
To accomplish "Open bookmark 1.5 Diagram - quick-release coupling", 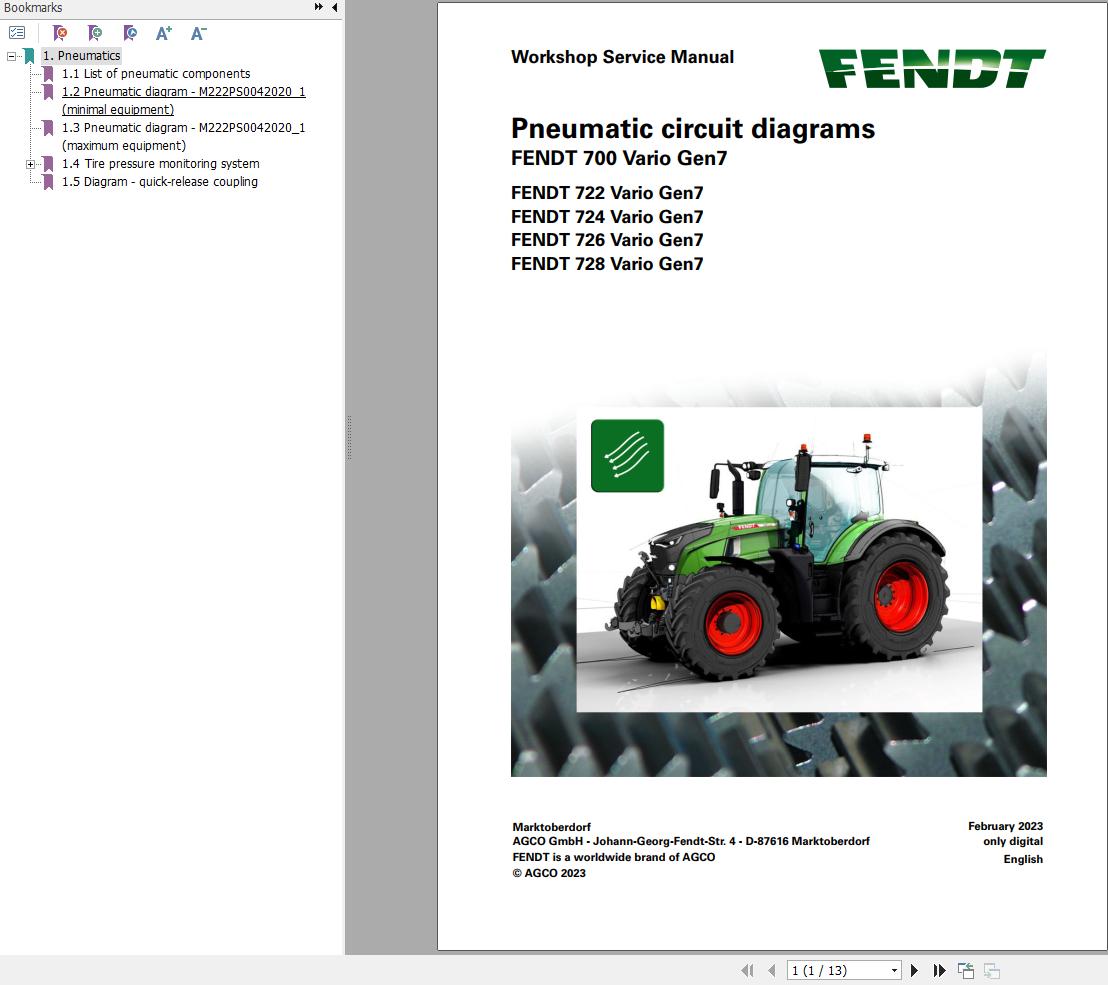I will coord(160,182).
